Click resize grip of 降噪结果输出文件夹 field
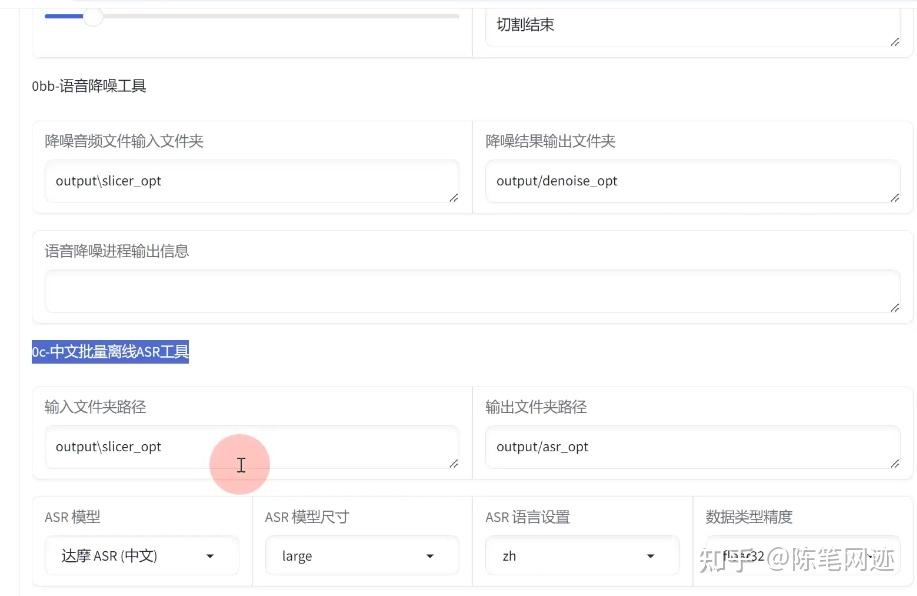 894,197
